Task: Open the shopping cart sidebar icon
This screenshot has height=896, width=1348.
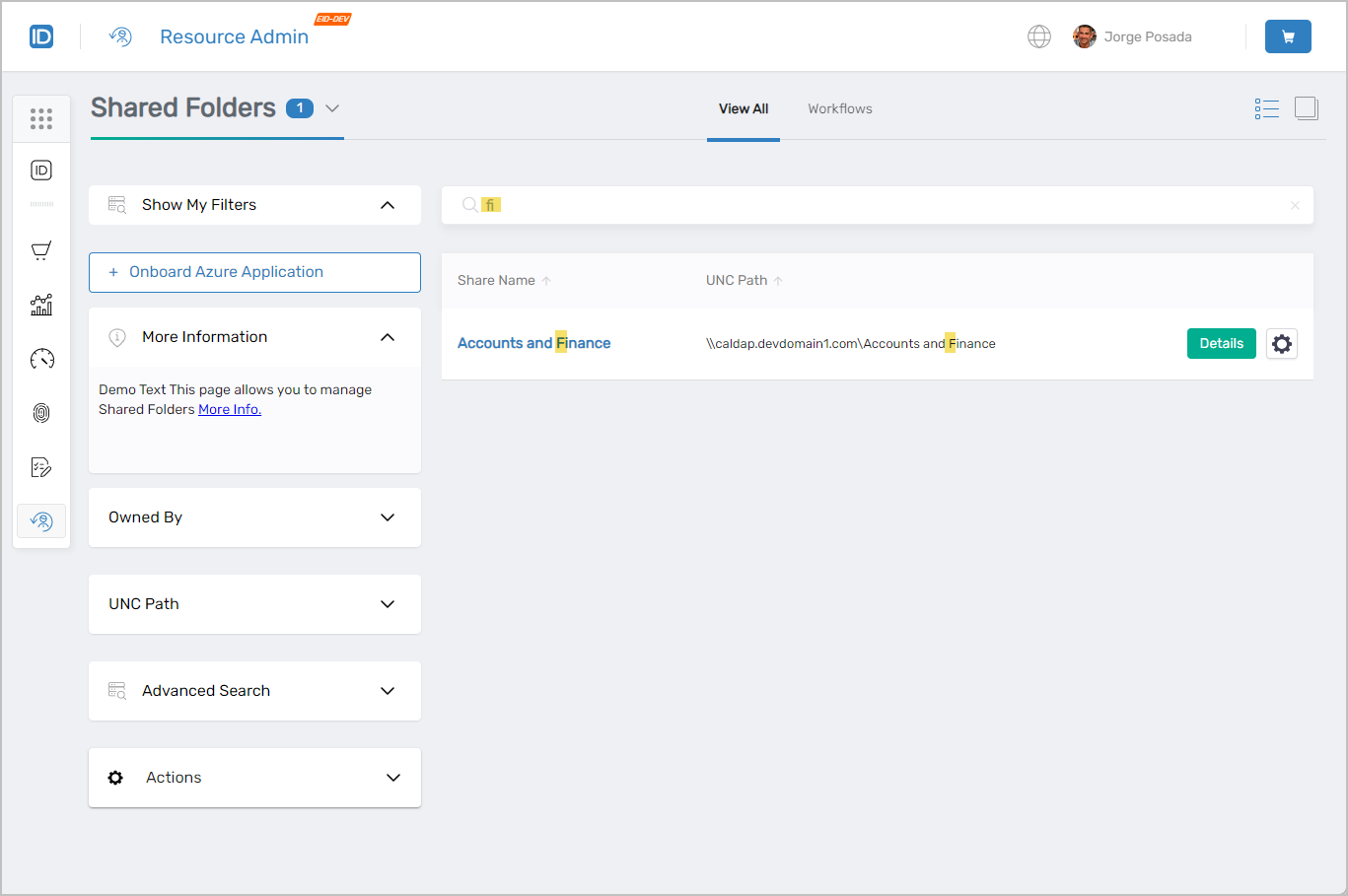Action: point(40,249)
